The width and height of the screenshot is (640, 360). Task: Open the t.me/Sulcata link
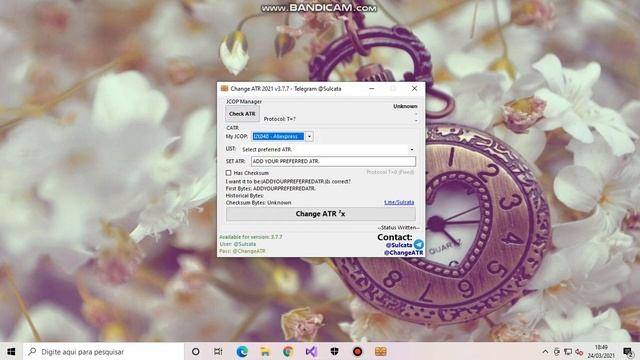tap(399, 202)
